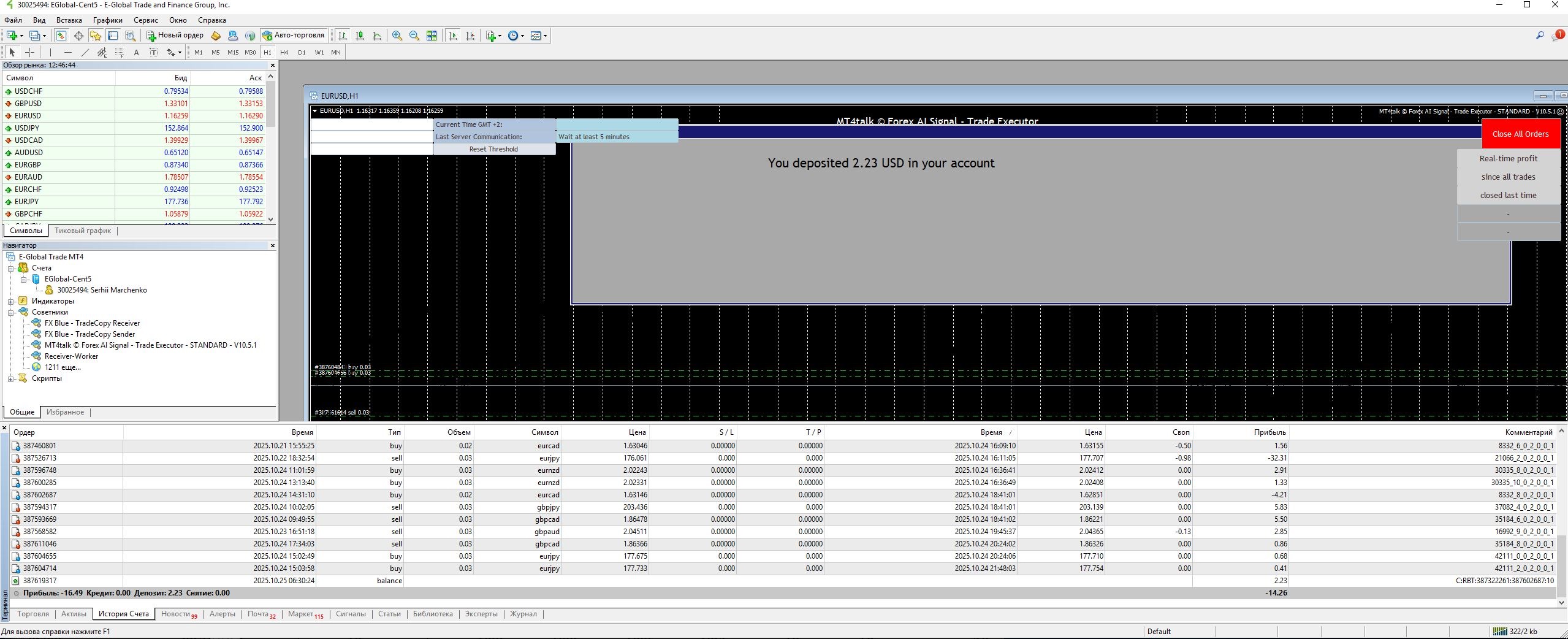Click the zoom in chart magnifier icon
1568x639 pixels.
point(397,36)
